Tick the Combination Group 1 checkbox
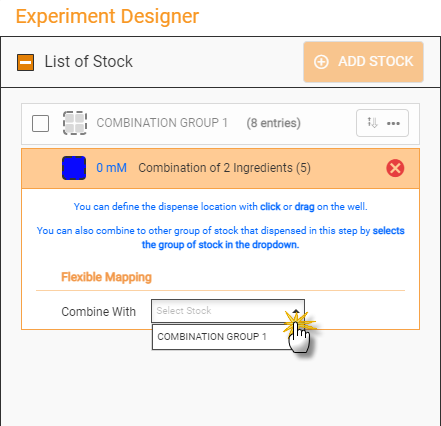Viewport: 441px width, 426px height. pos(41,123)
